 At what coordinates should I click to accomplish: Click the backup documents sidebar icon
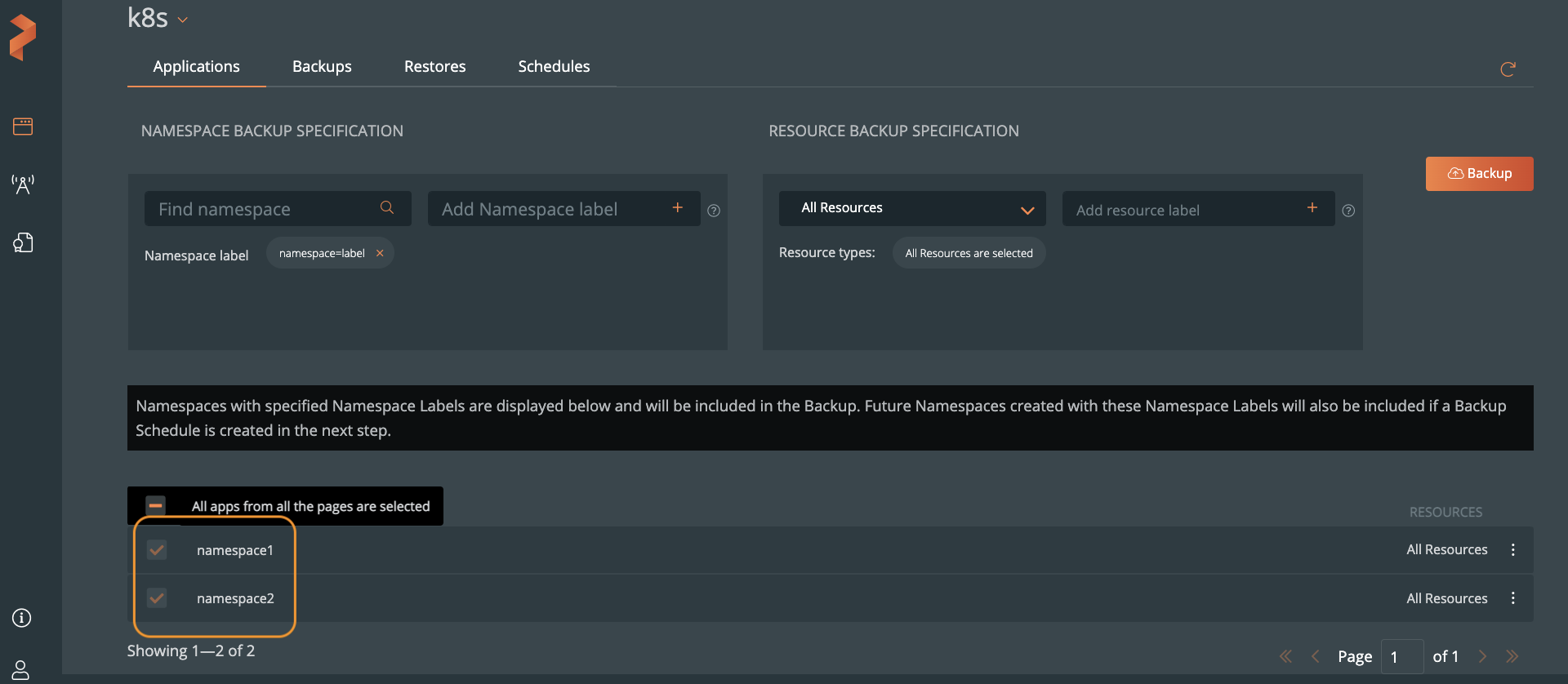(x=23, y=242)
